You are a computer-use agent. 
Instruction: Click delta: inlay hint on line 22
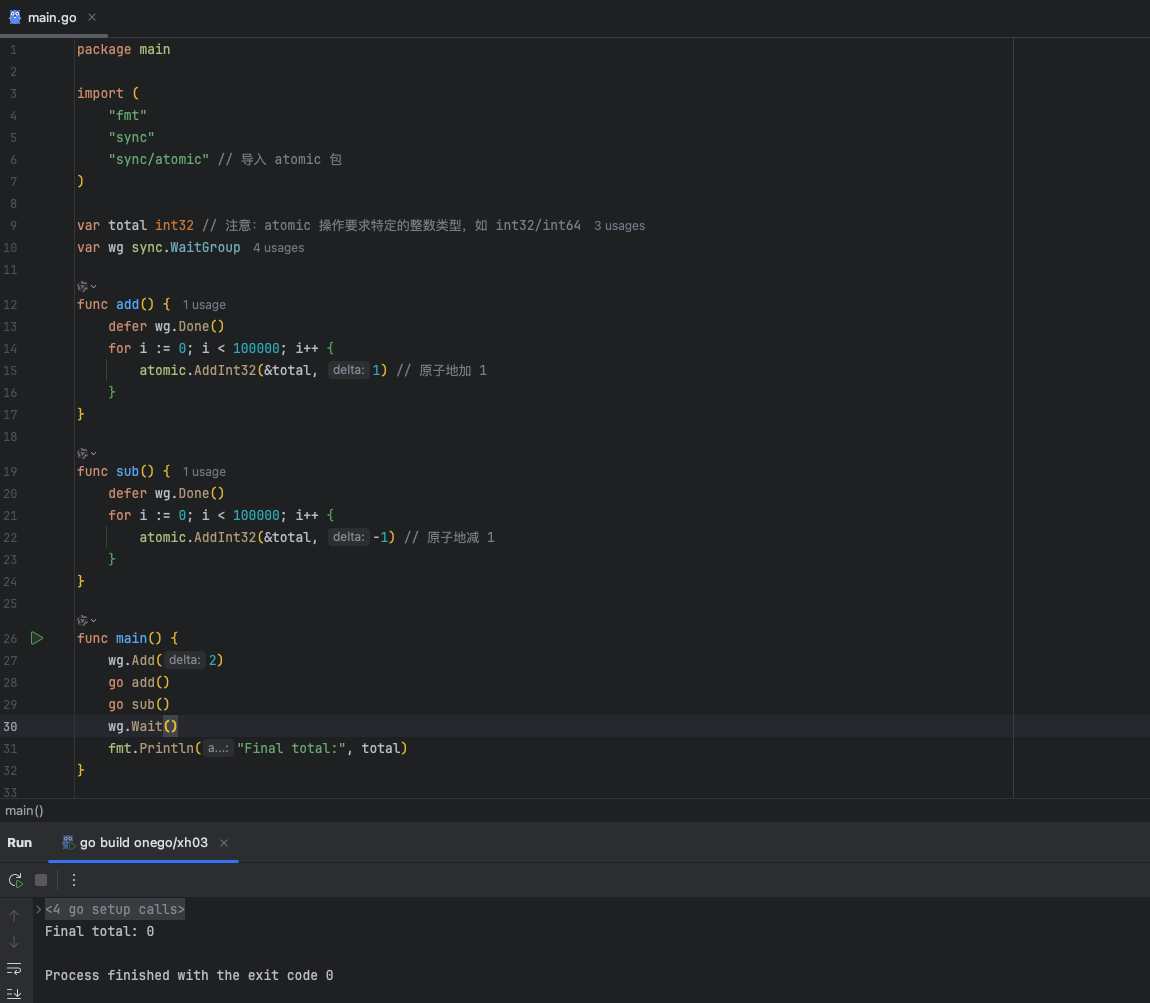tap(348, 537)
